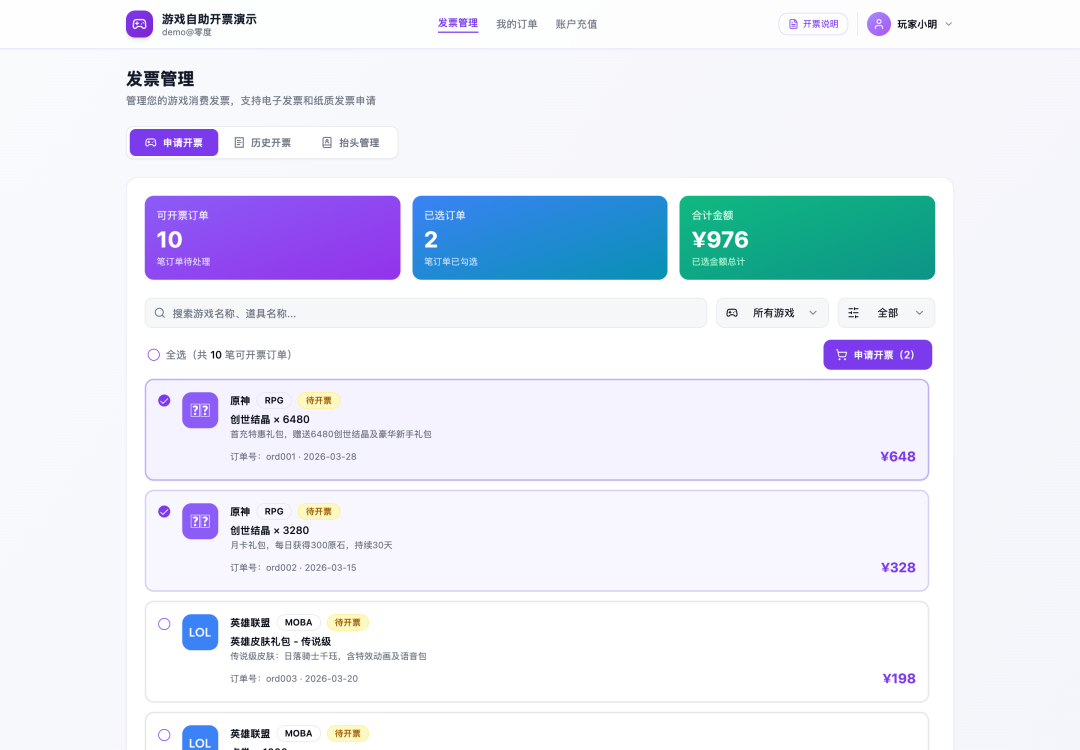Click the document icon in 开票说明 button
Viewport: 1080px width, 750px height.
[793, 24]
